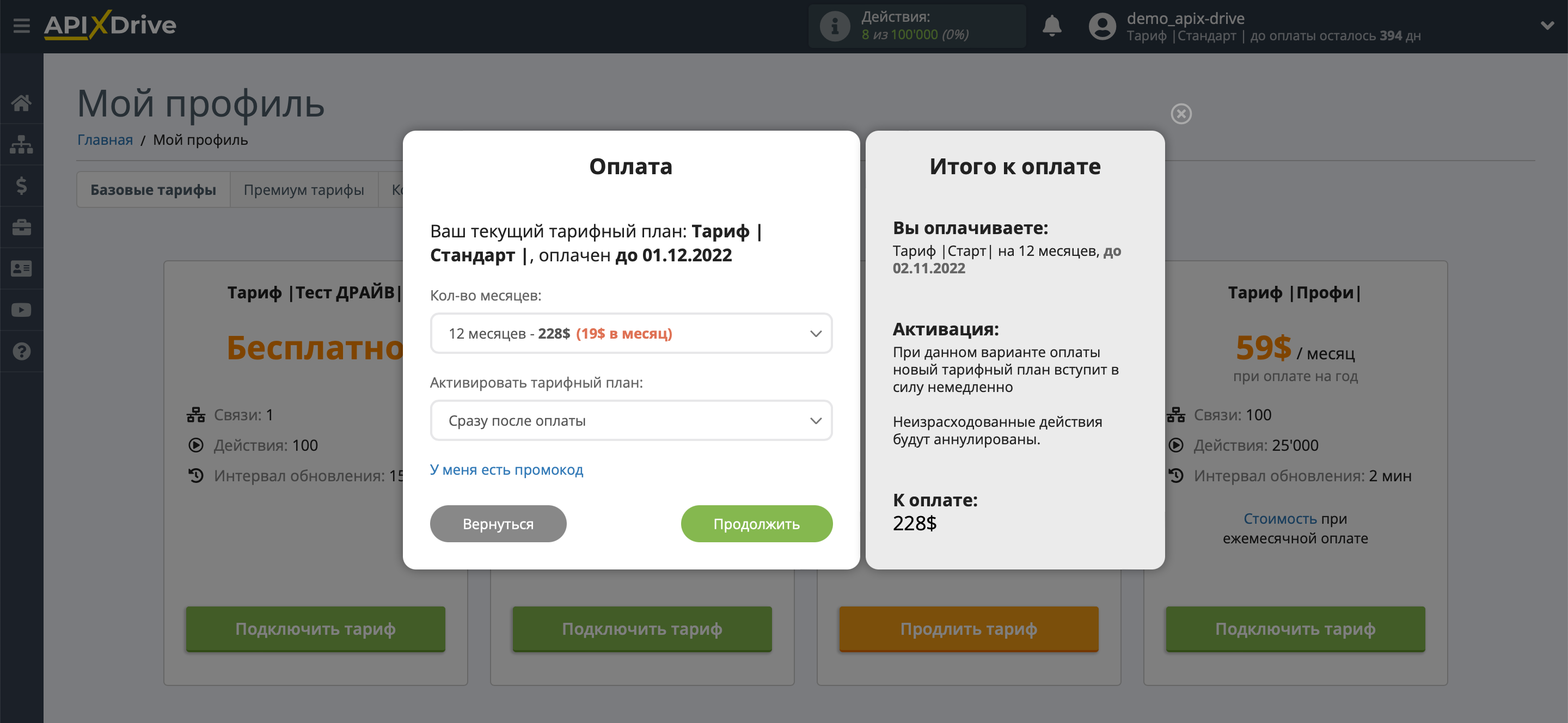Open the notifications bell
Image resolution: width=1568 pixels, height=723 pixels.
(x=1051, y=26)
